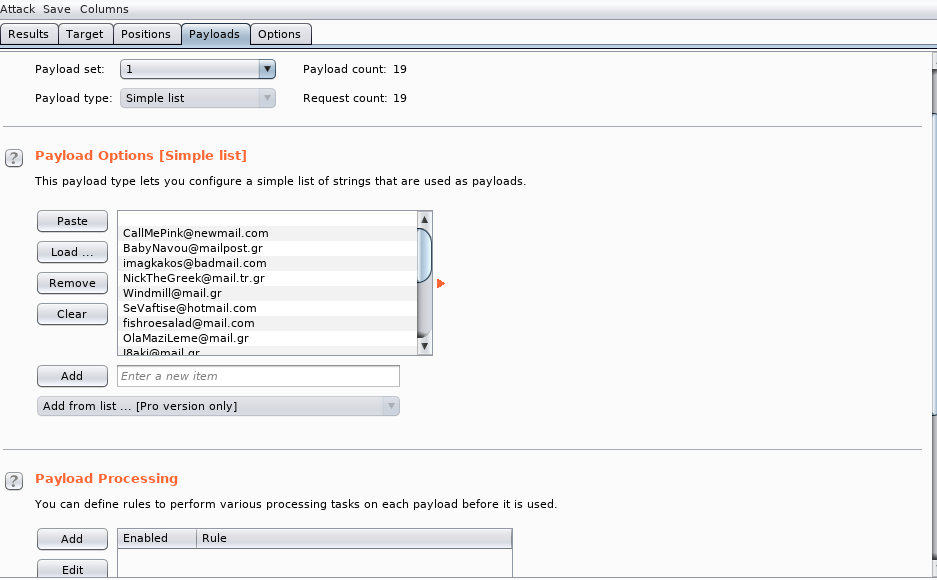Screen dimensions: 937x580
Task: Expand the Add from list dropdown
Action: coord(218,406)
